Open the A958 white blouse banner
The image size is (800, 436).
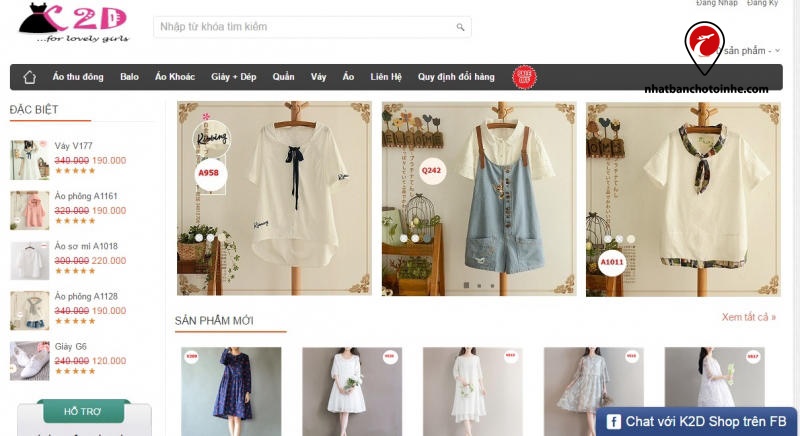(x=273, y=198)
